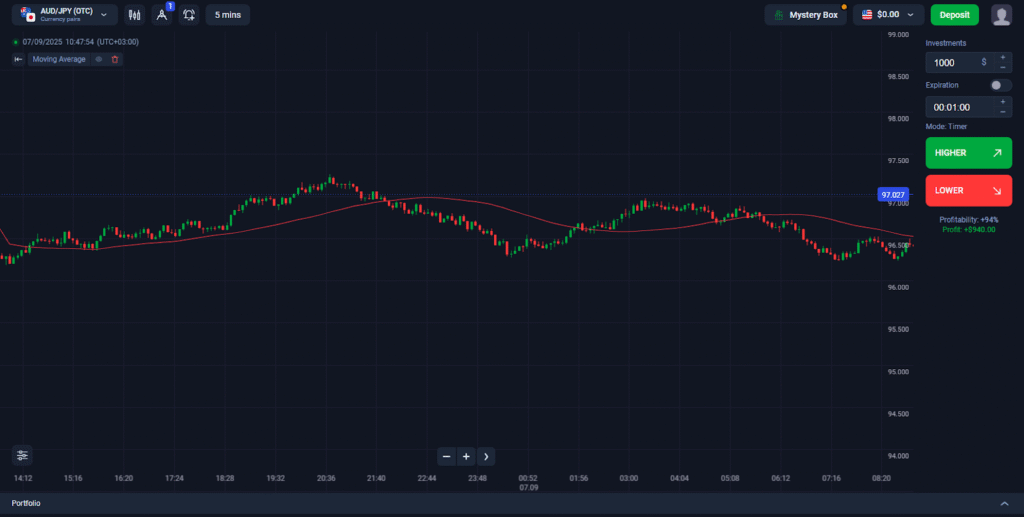This screenshot has width=1024, height=517.
Task: Zoom out the chart with minus
Action: point(447,456)
